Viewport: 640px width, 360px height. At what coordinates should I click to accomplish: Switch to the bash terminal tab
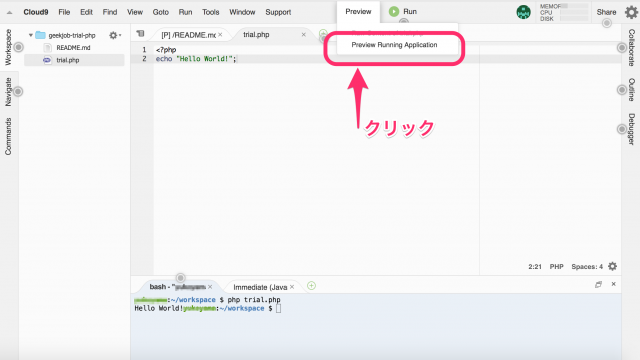[177, 287]
